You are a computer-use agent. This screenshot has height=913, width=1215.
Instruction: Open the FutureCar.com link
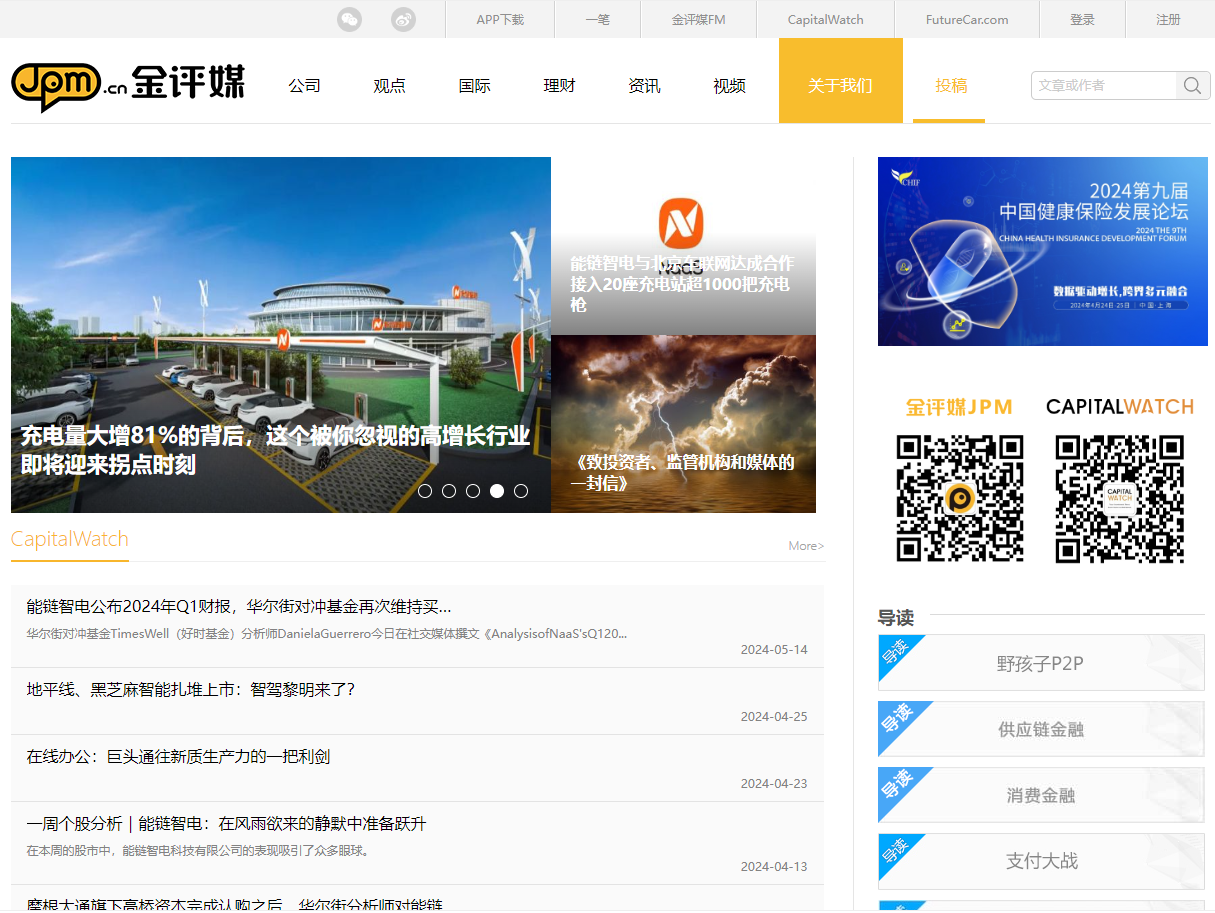(x=967, y=19)
